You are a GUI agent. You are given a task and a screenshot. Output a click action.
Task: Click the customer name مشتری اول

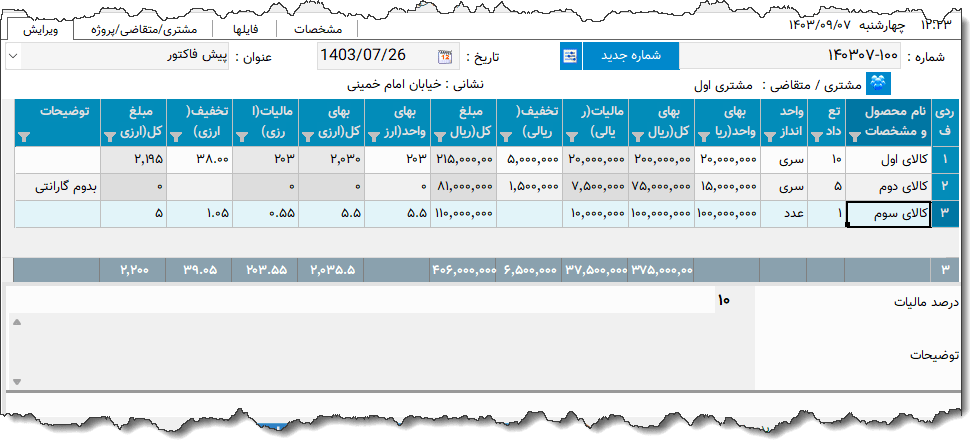(724, 85)
